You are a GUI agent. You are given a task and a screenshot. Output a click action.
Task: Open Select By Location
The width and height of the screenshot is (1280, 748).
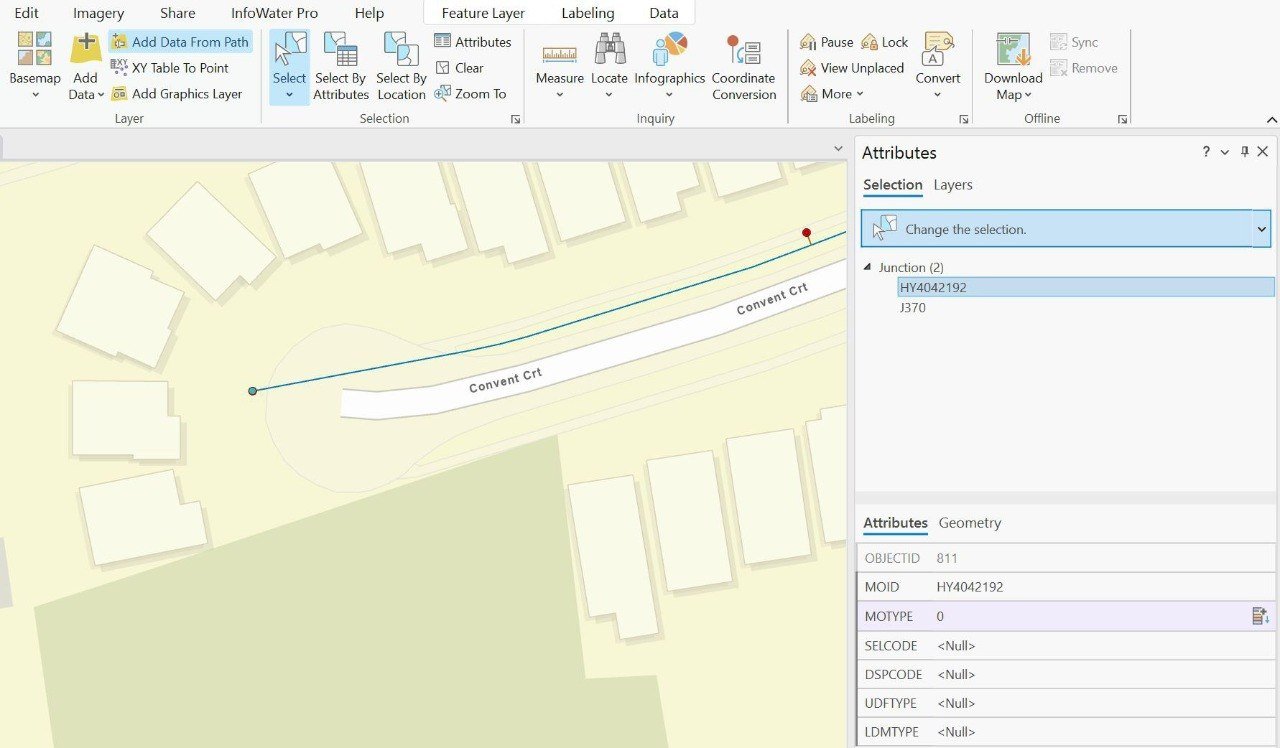coord(401,66)
